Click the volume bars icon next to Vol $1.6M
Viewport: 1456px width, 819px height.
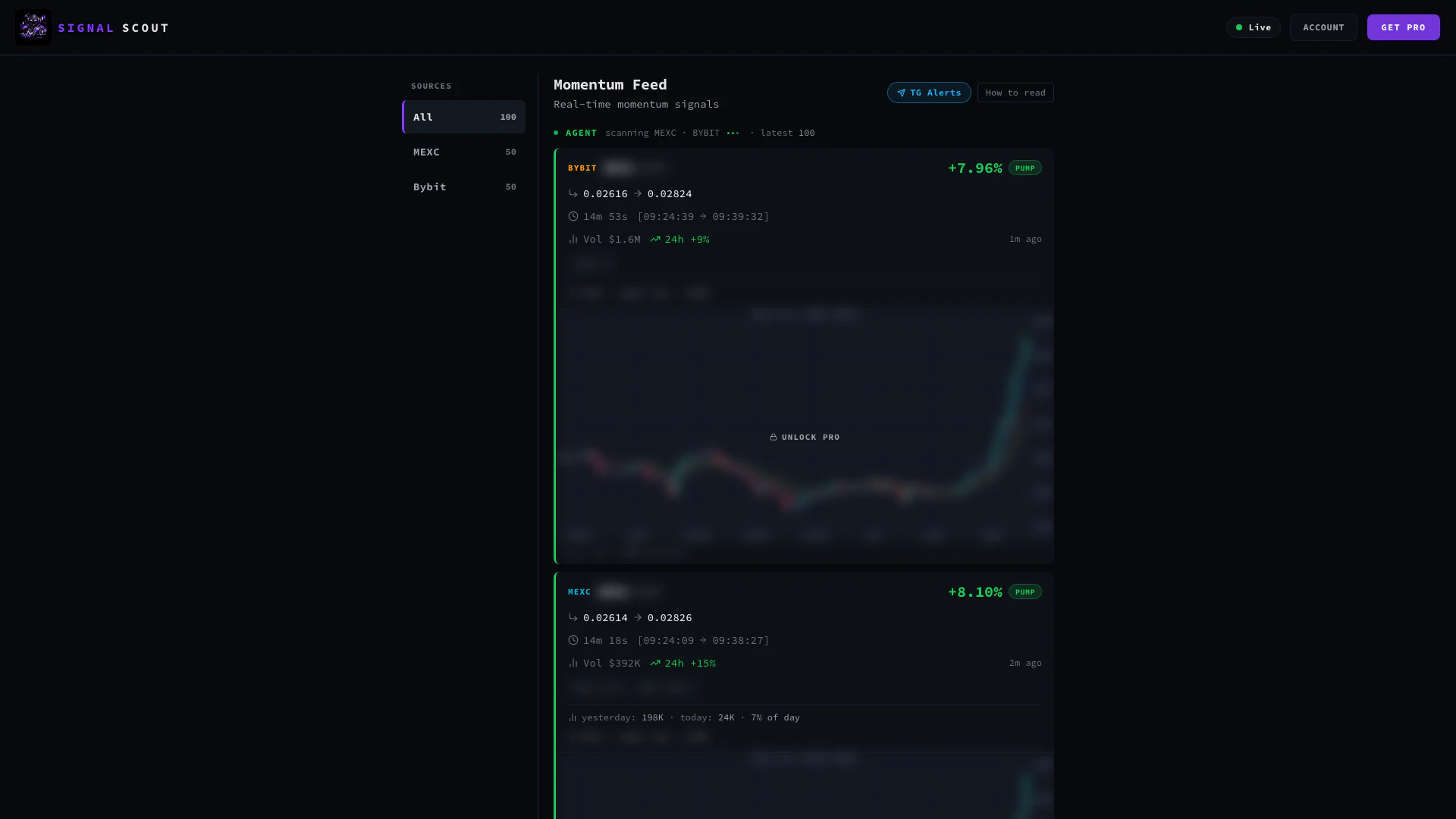click(573, 239)
